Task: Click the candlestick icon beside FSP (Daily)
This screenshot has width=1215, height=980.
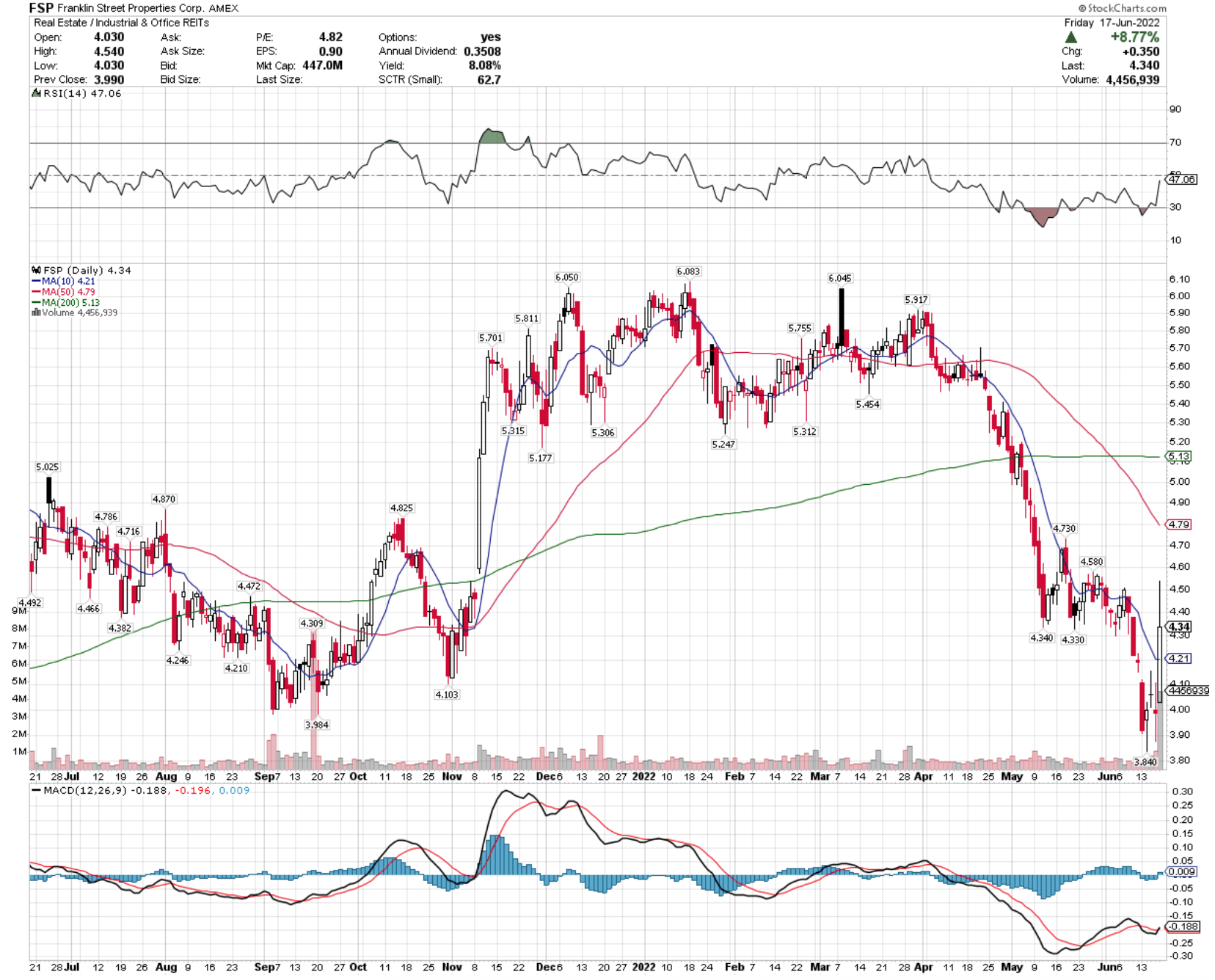Action: [36, 270]
